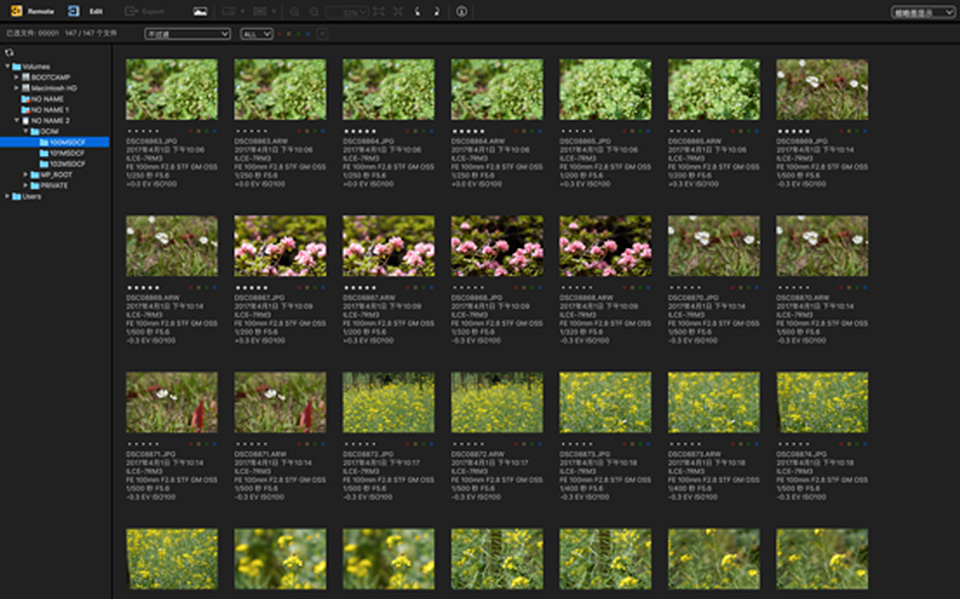Select the preview display layout icon

[228, 12]
